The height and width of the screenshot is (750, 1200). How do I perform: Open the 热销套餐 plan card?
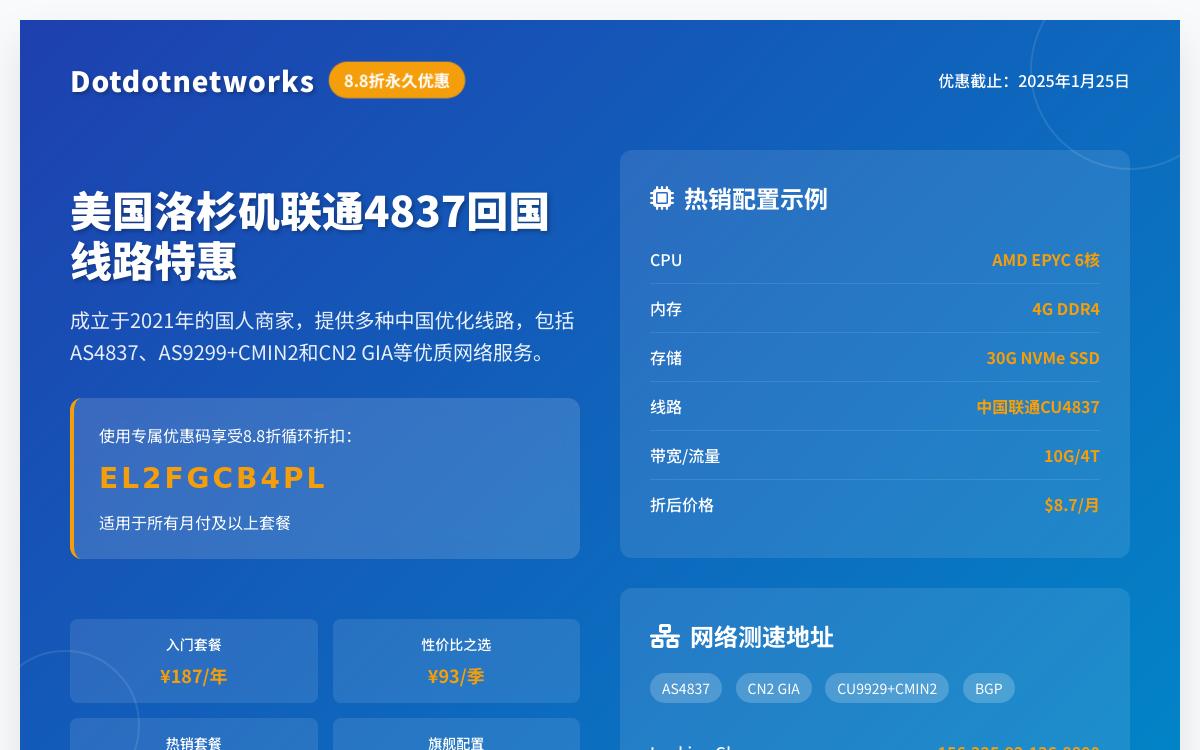tap(193, 740)
